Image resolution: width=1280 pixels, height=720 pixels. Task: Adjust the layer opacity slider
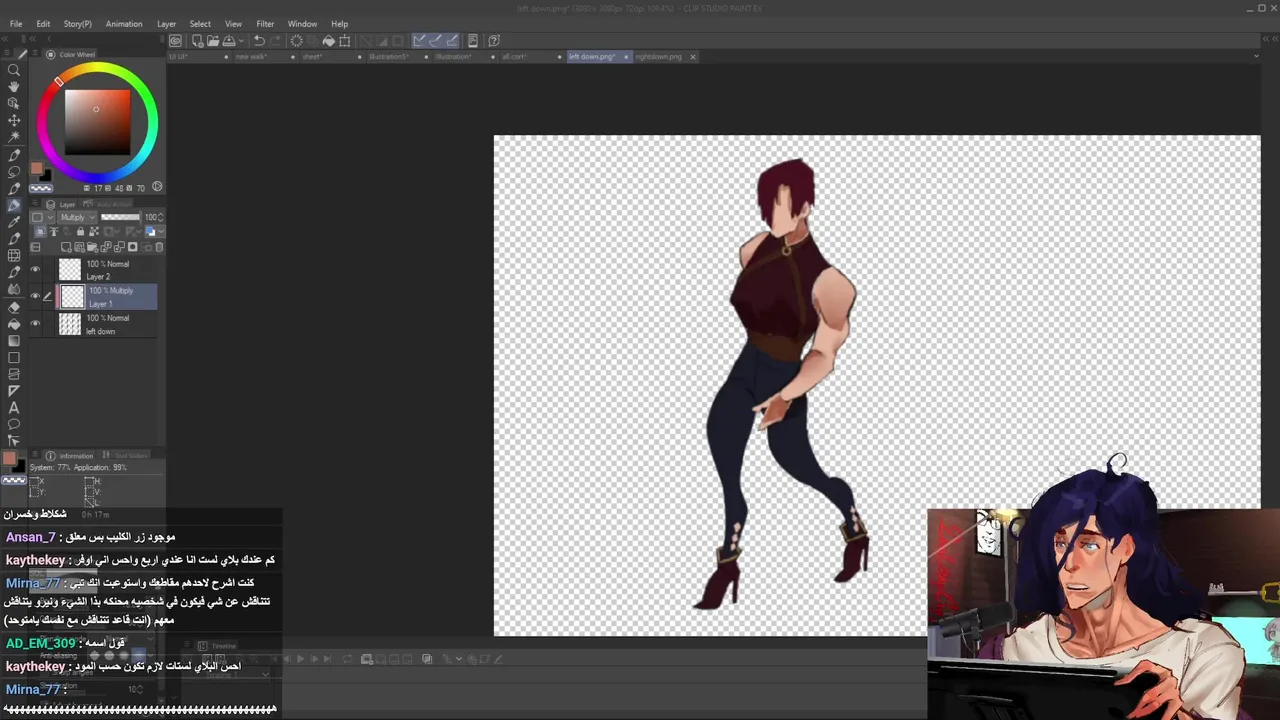coord(120,217)
